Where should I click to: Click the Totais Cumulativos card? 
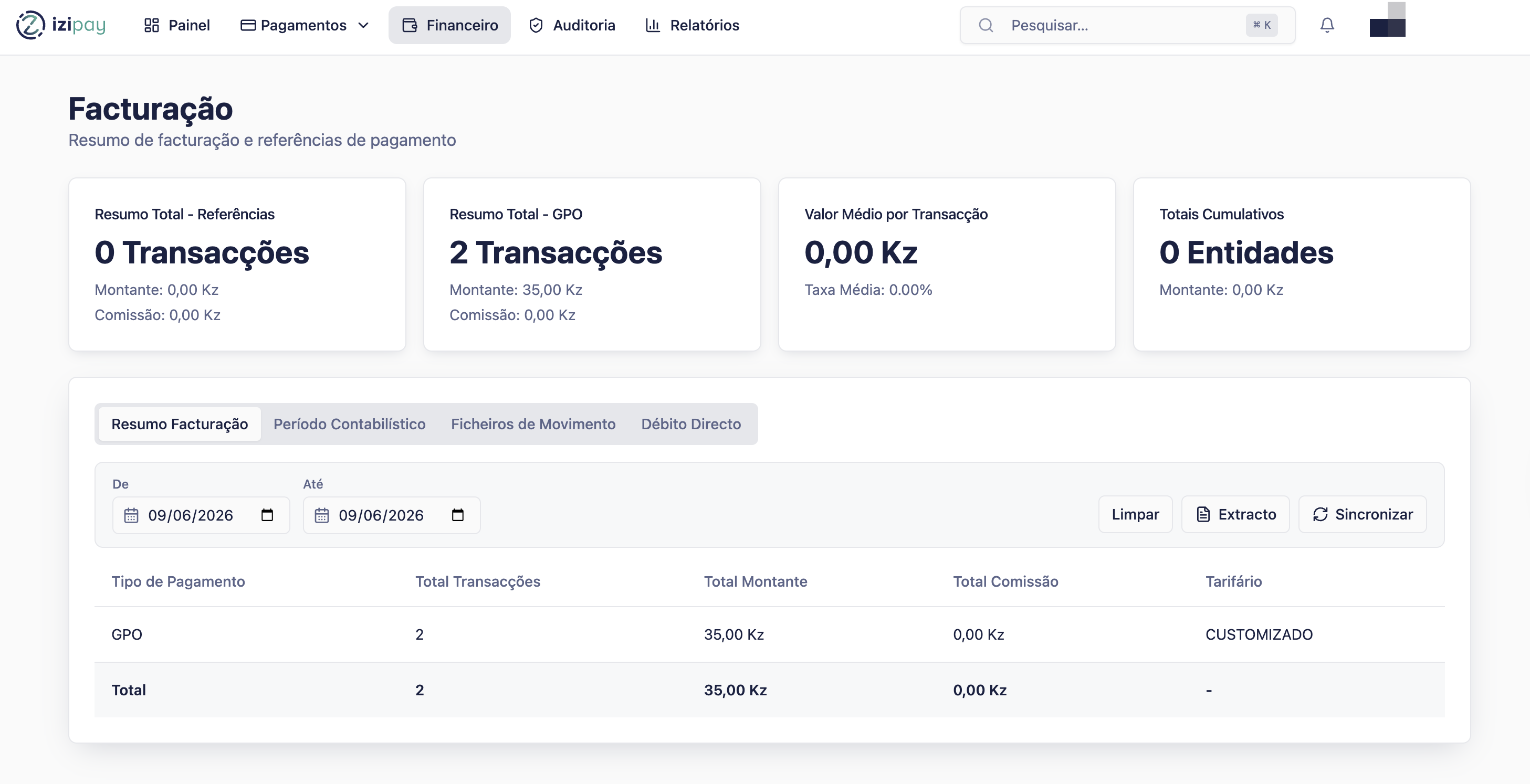coord(1302,264)
